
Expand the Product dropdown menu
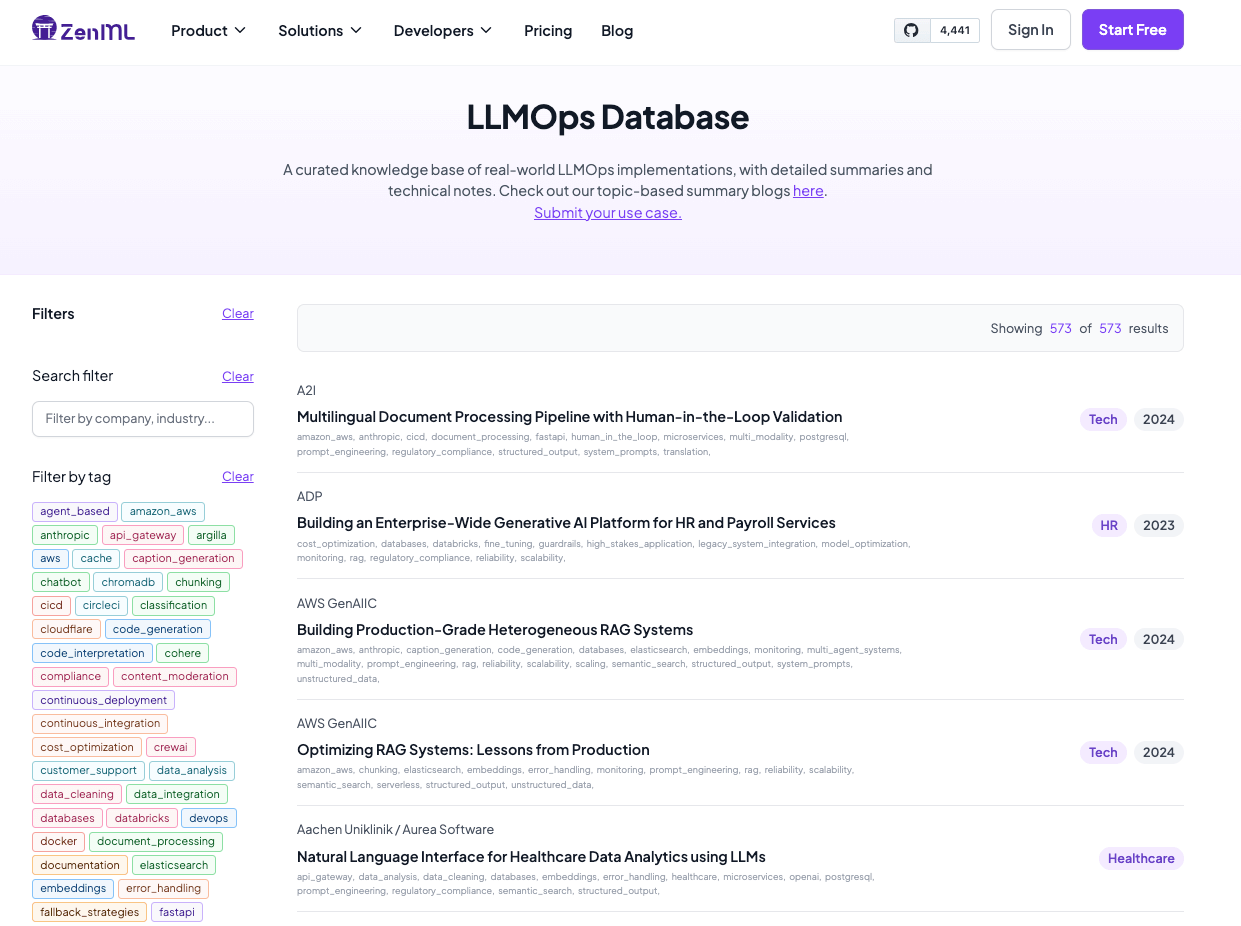208,31
